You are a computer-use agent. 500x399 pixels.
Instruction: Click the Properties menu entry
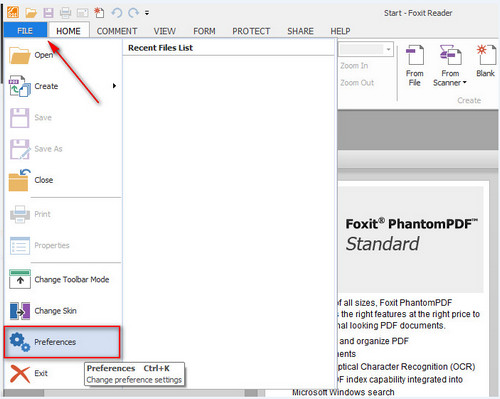tap(63, 245)
